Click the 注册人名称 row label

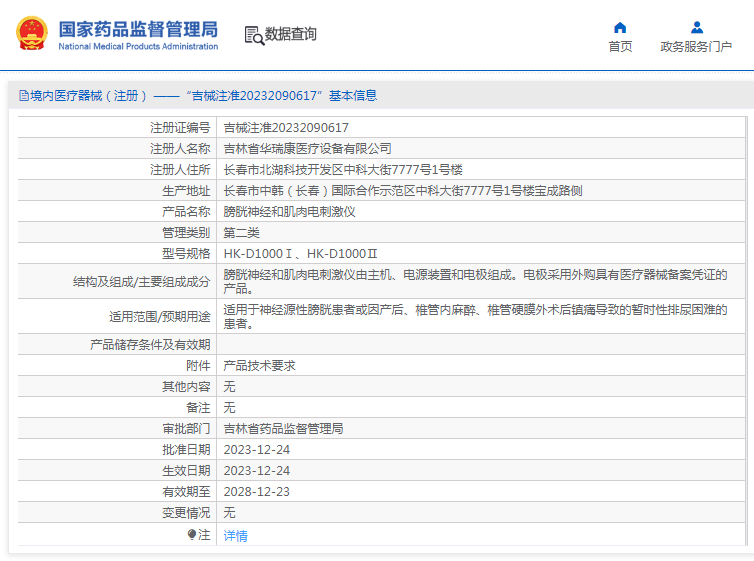coord(180,149)
